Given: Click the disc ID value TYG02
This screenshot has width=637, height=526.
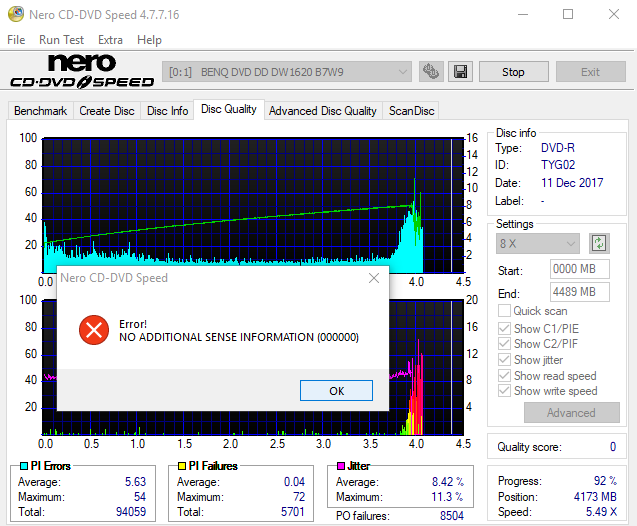Looking at the screenshot, I should point(558,165).
